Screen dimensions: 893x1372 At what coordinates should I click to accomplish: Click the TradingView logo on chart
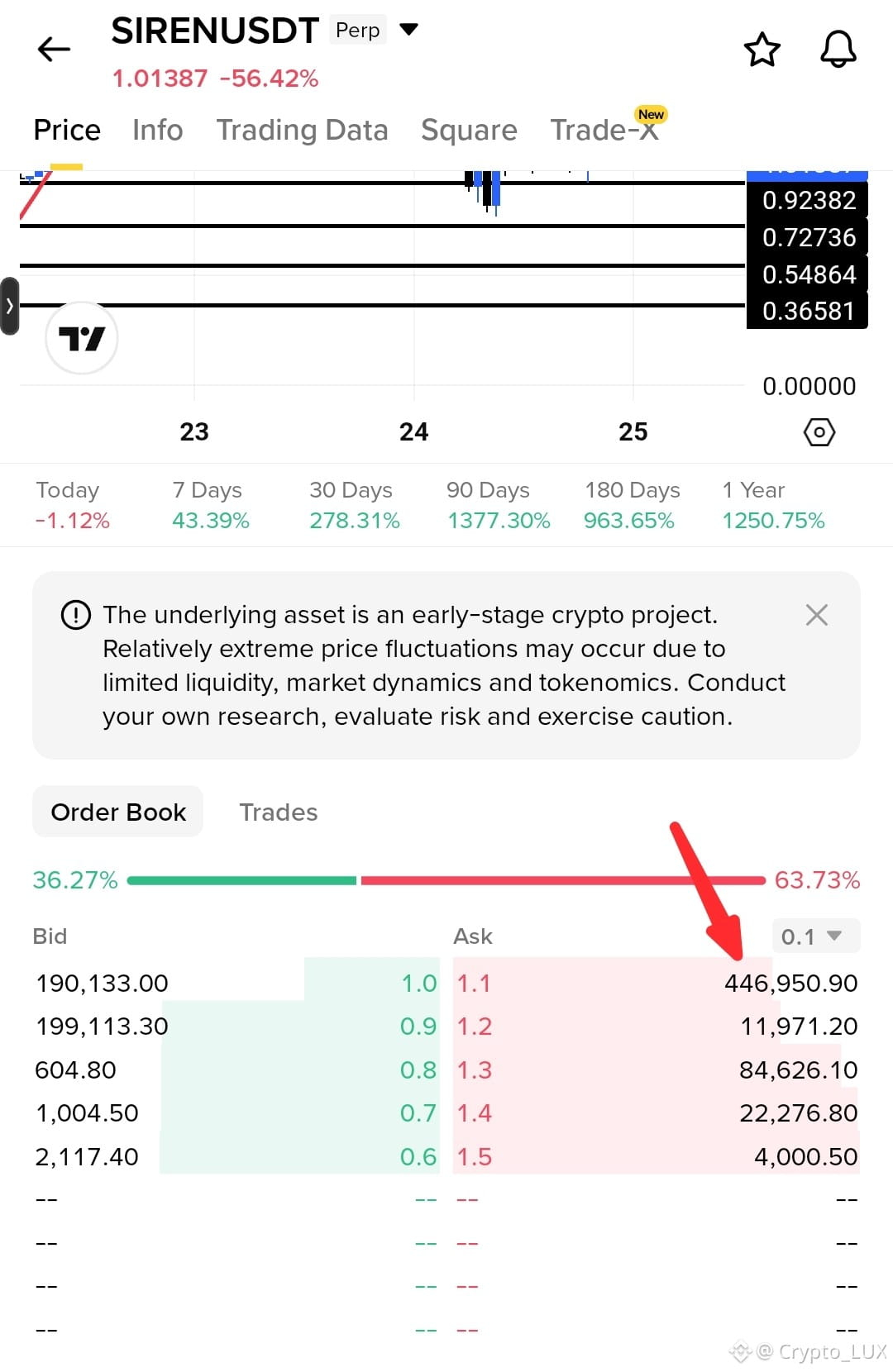tap(81, 338)
